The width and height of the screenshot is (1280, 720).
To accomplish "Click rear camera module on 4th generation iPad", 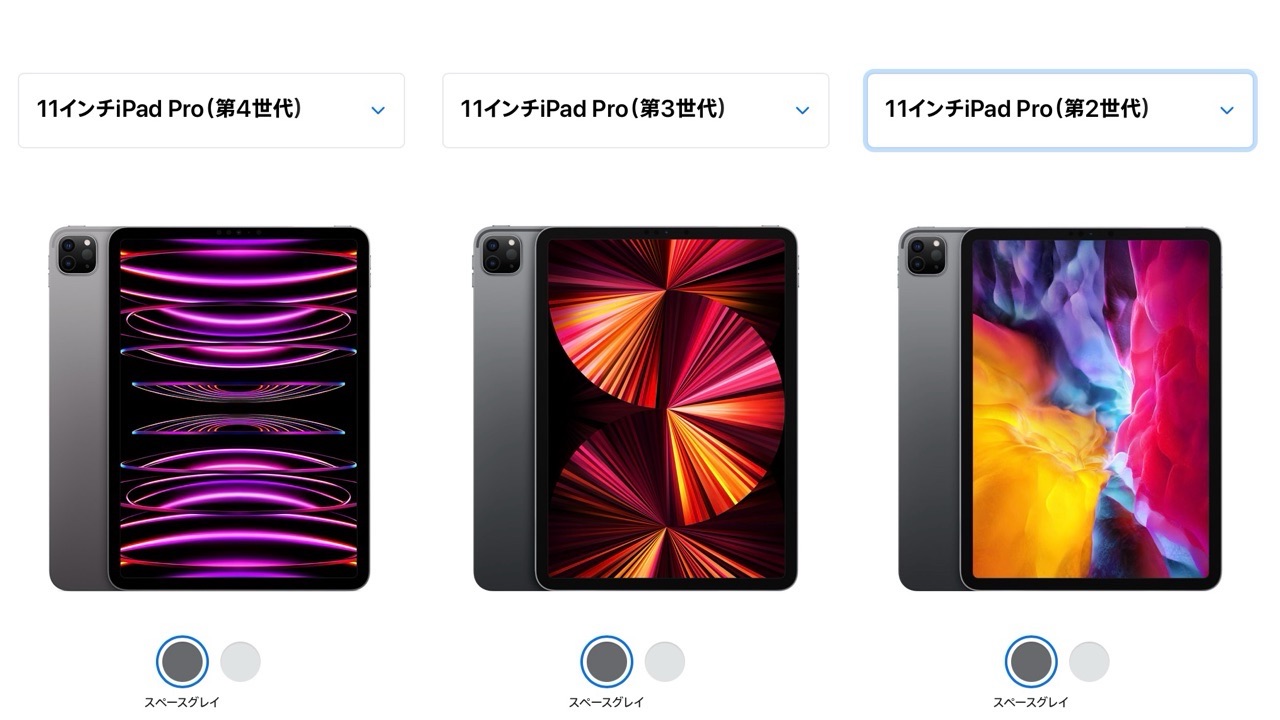I will click(76, 254).
